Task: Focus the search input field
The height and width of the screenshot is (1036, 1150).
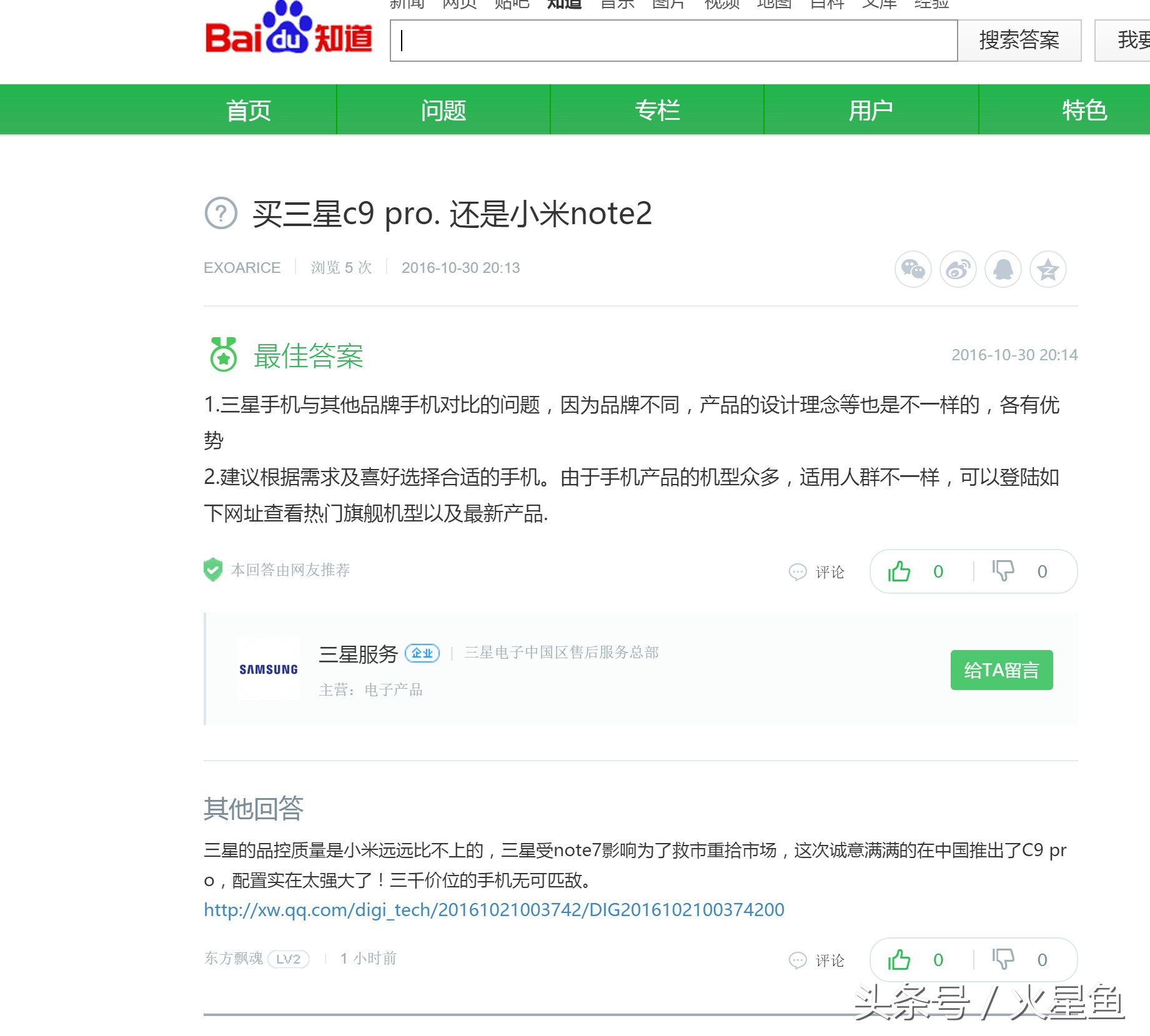Action: coord(673,41)
